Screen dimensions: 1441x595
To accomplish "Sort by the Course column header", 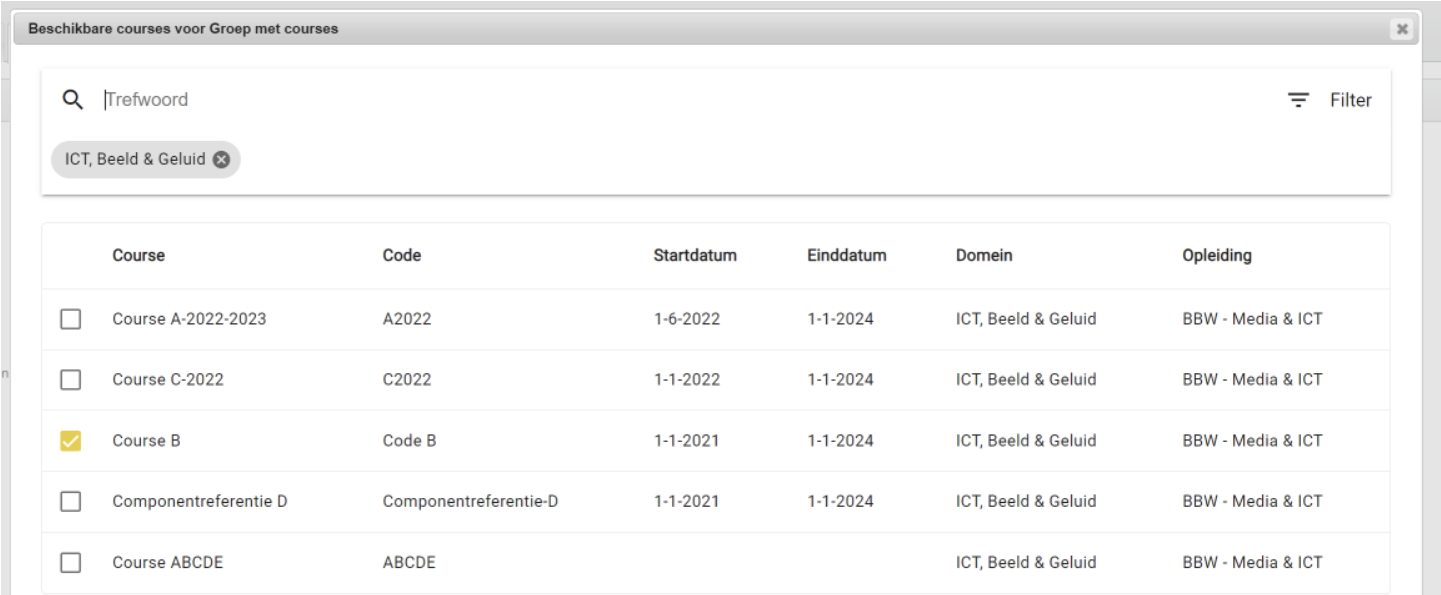I will (x=138, y=255).
